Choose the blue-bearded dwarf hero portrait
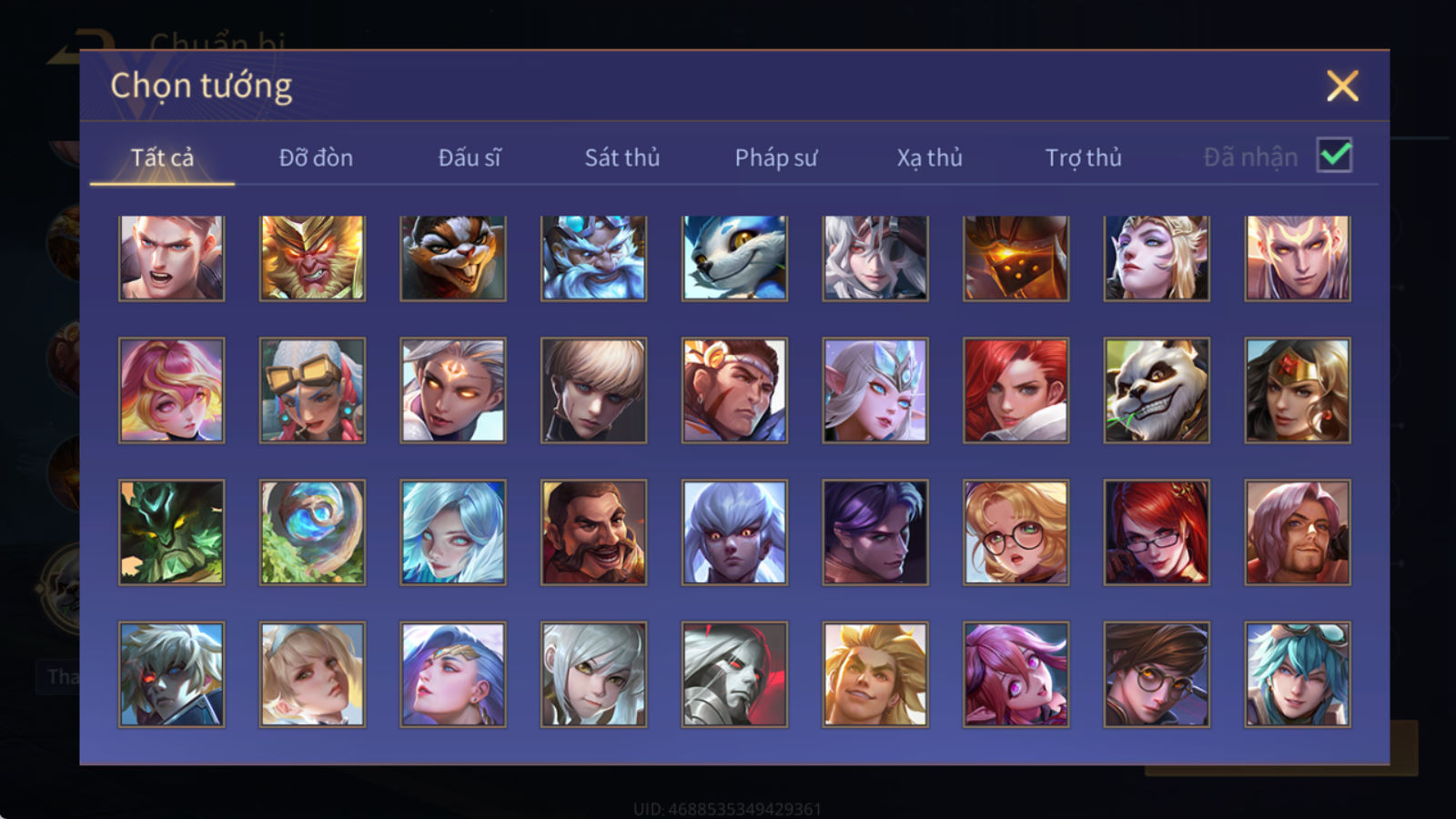This screenshot has height=819, width=1456. (x=593, y=258)
